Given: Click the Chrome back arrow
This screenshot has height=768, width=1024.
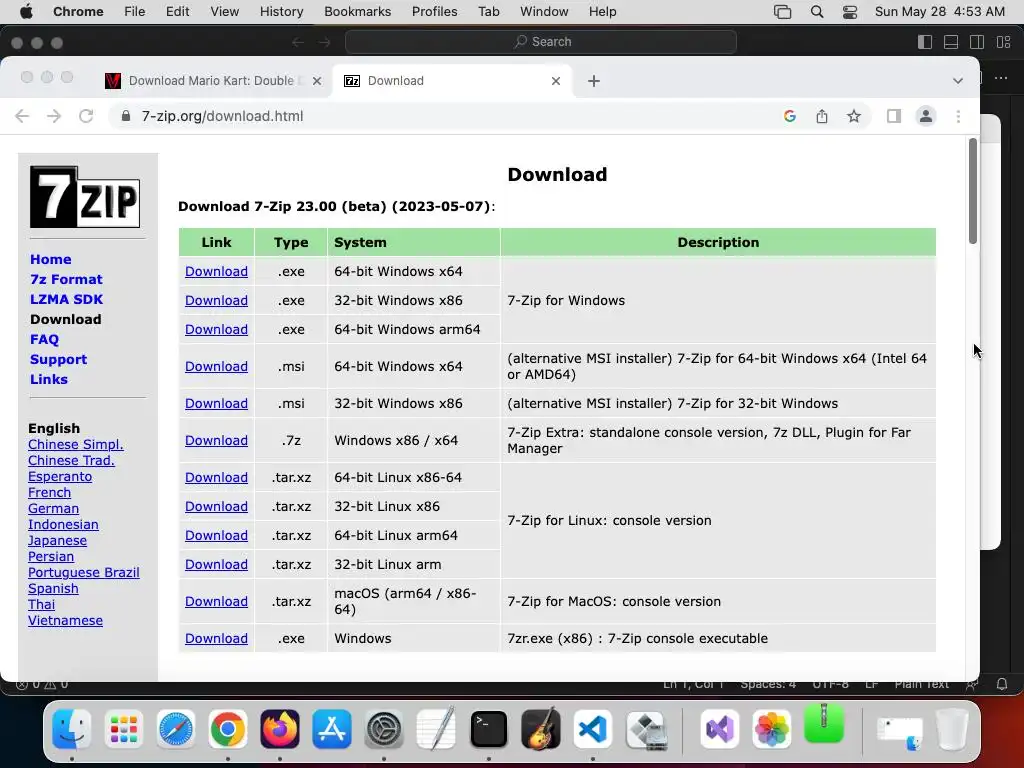Looking at the screenshot, I should tap(22, 116).
